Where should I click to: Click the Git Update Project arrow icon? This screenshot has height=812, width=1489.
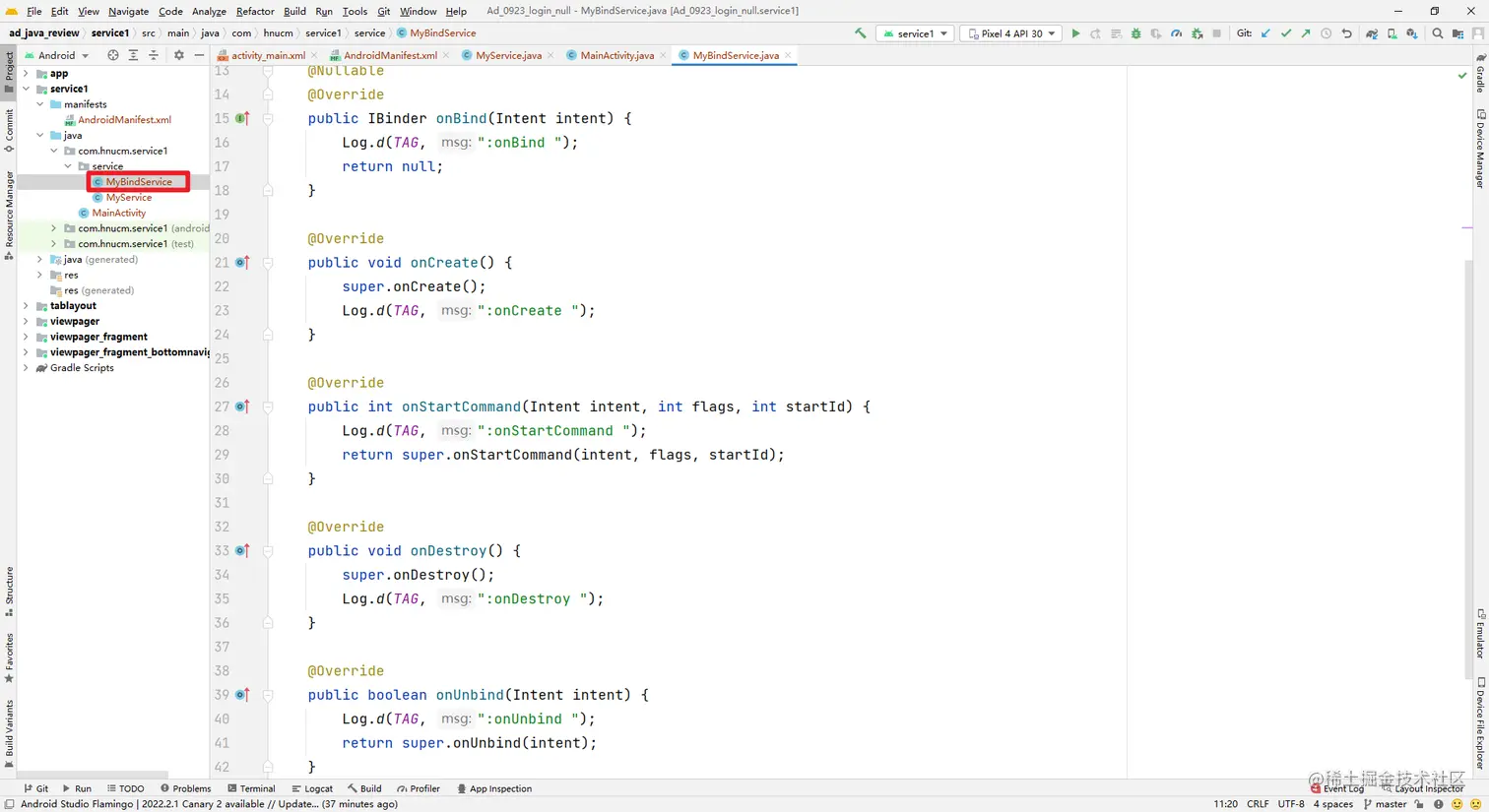point(1265,33)
